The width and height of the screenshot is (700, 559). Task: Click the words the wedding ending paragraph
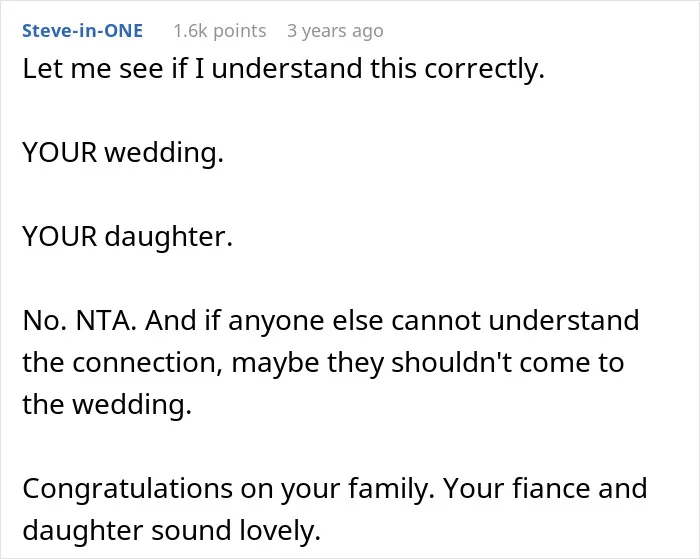point(107,405)
